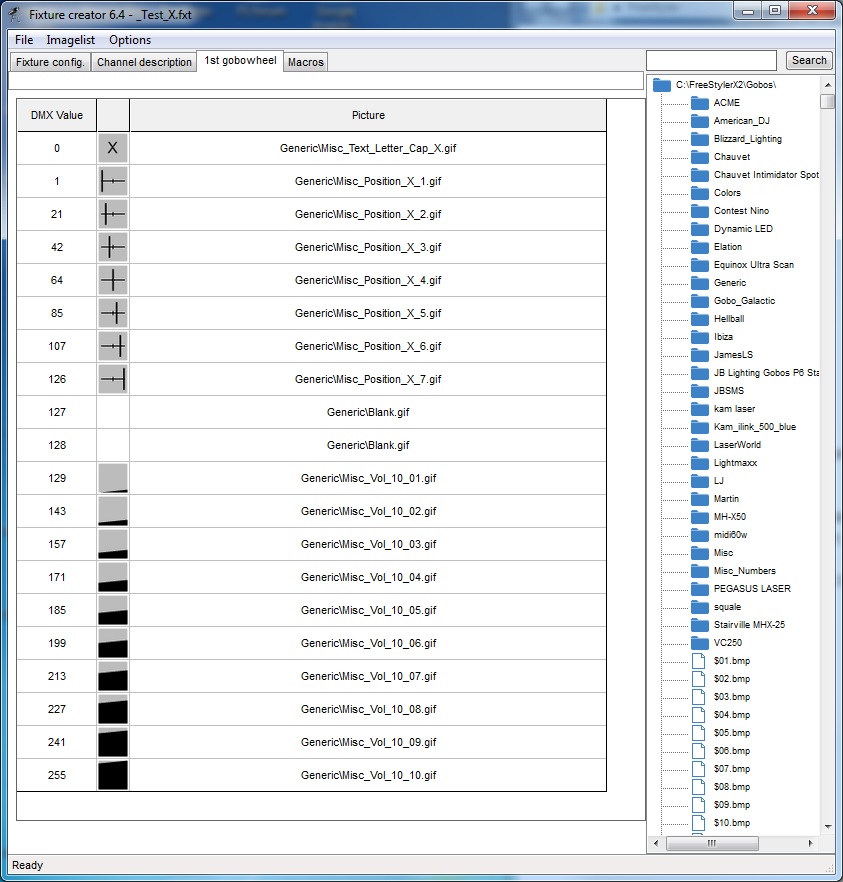Select the $05.bmp file
The image size is (843, 882).
[x=731, y=733]
